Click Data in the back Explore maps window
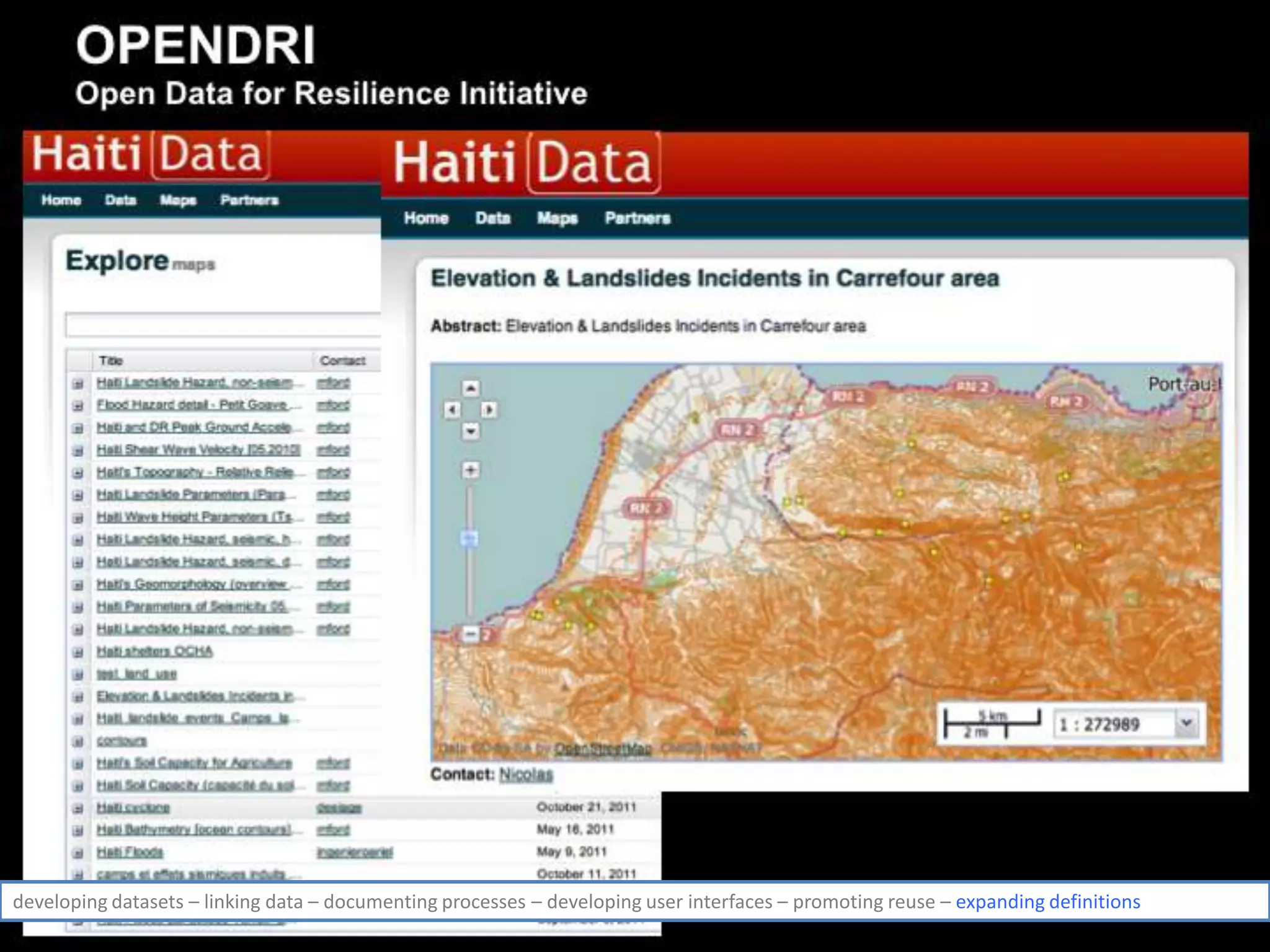Image resolution: width=1270 pixels, height=952 pixels. point(120,200)
